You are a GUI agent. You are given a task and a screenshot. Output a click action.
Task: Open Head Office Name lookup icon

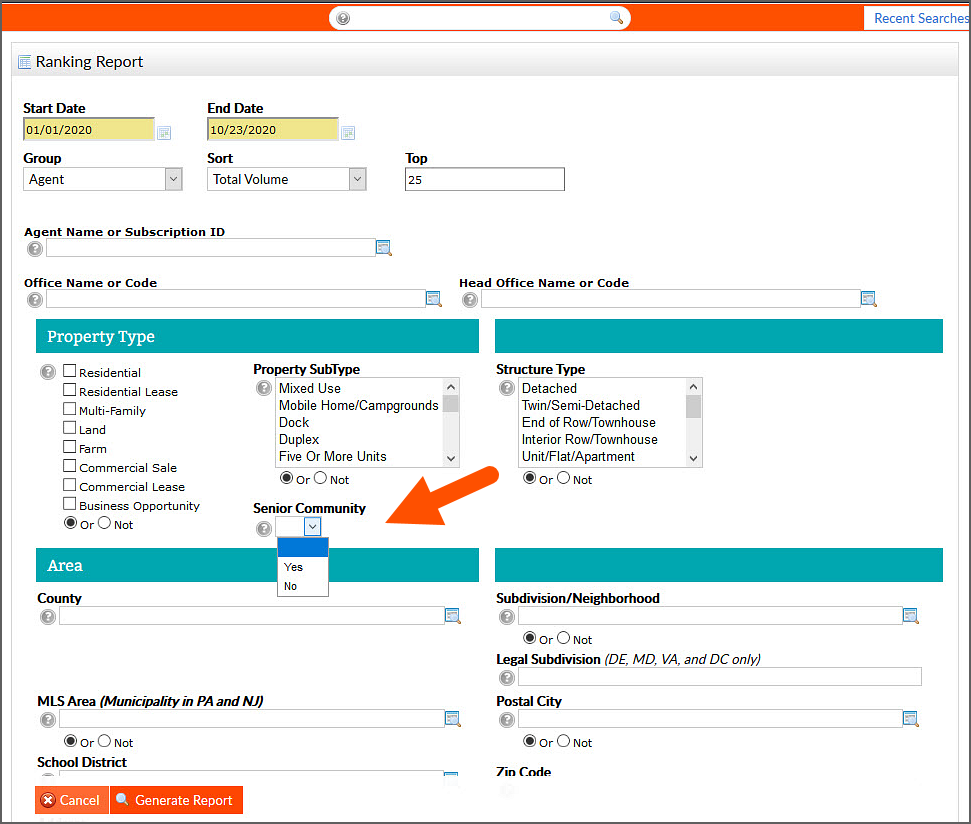[x=869, y=298]
